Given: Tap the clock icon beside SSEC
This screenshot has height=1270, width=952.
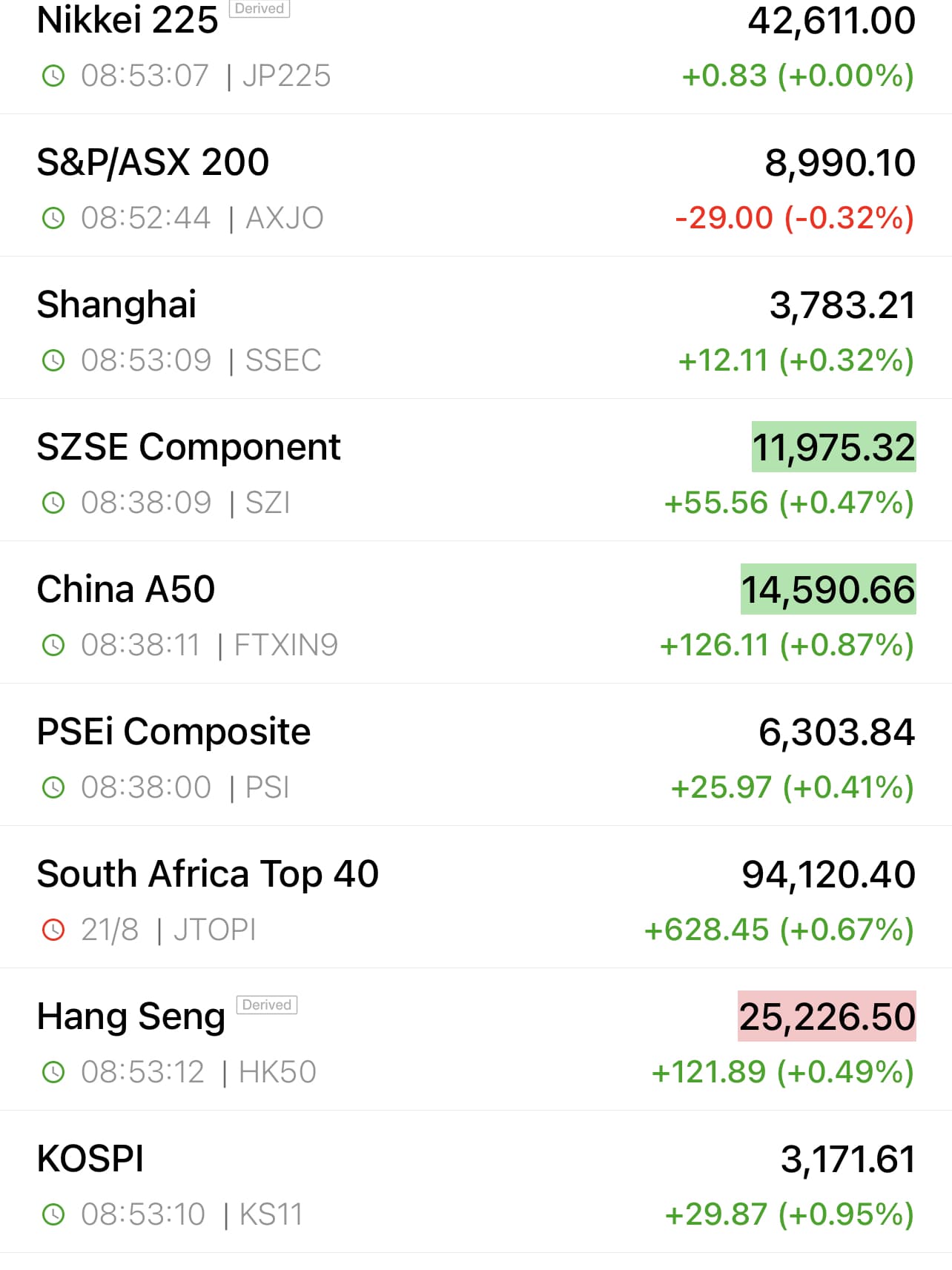Looking at the screenshot, I should click(53, 360).
